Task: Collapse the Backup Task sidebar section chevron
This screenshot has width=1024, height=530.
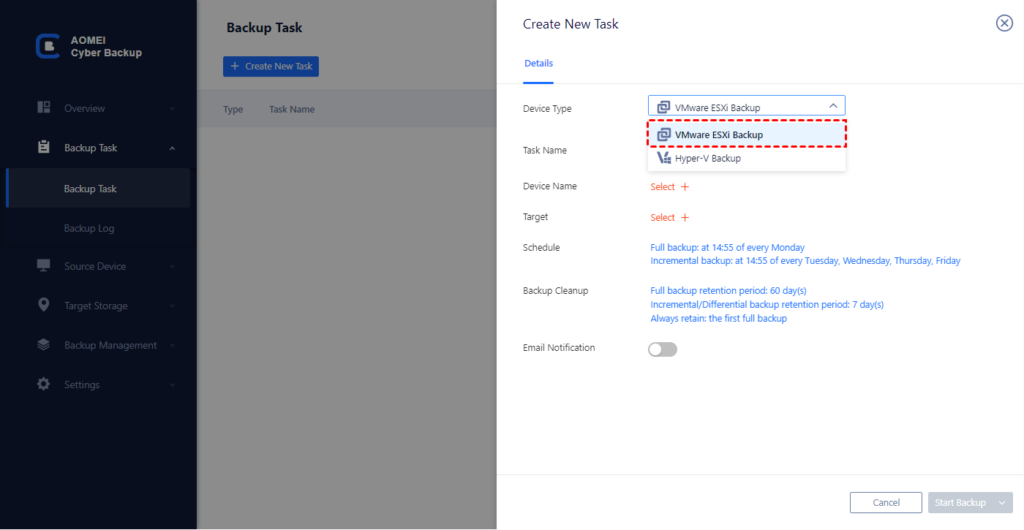Action: coord(172,149)
